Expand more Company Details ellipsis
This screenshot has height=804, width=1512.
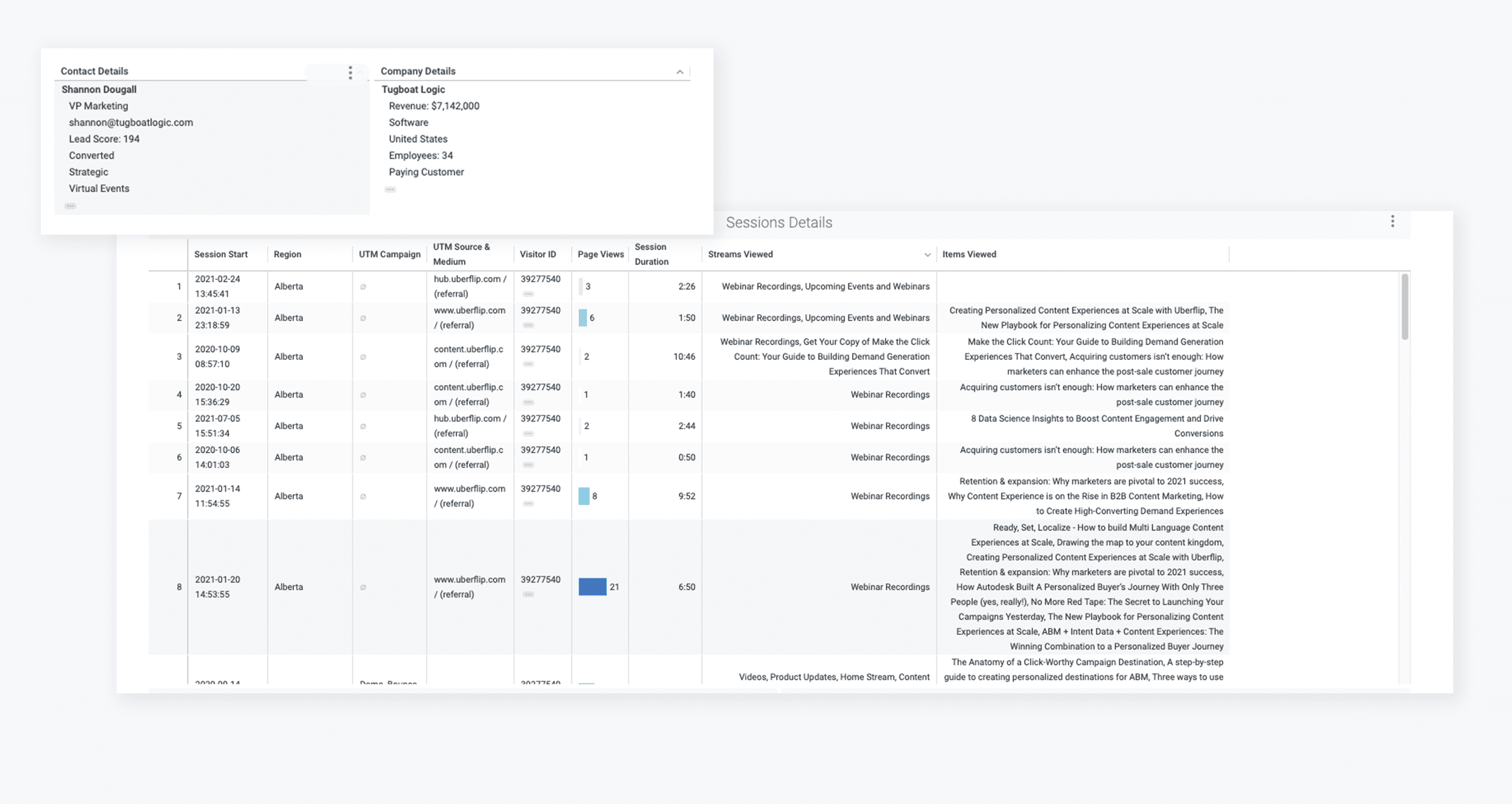click(x=390, y=189)
